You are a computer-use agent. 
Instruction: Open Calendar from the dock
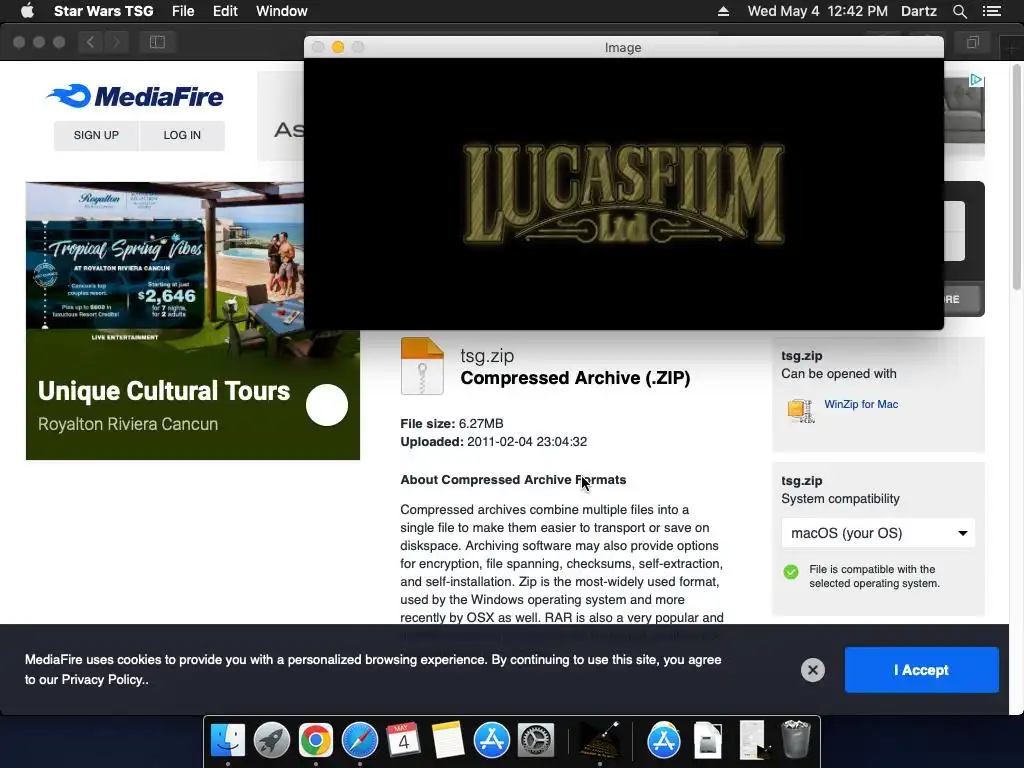[x=404, y=741]
